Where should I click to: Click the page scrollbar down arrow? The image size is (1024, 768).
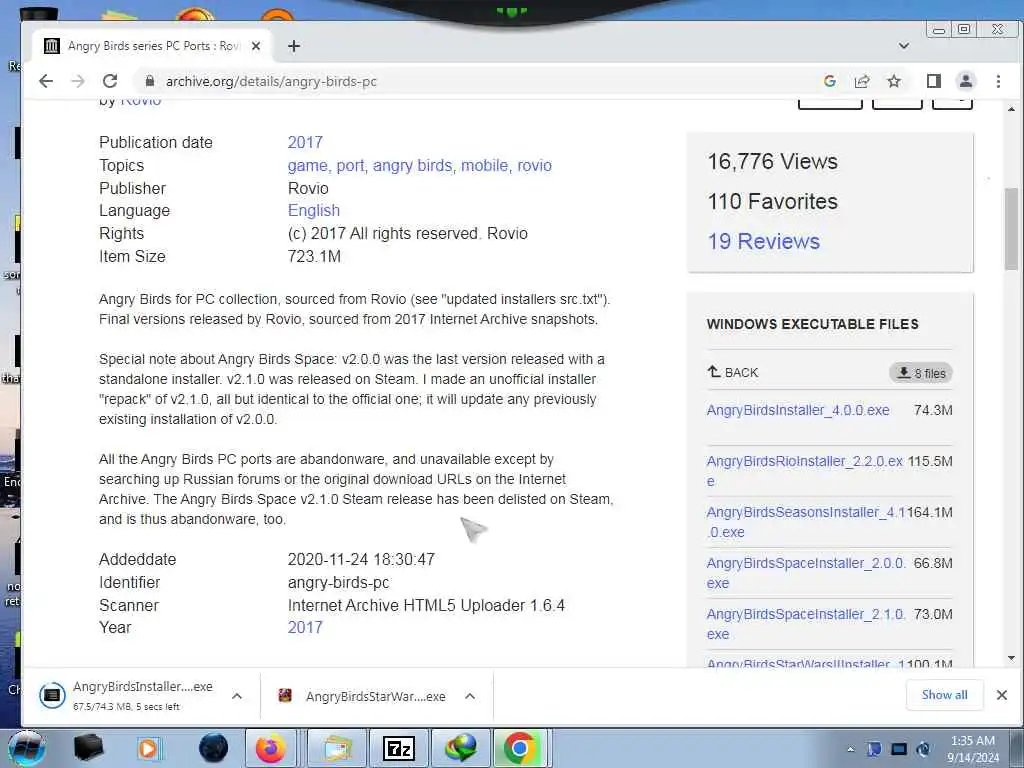[1011, 658]
